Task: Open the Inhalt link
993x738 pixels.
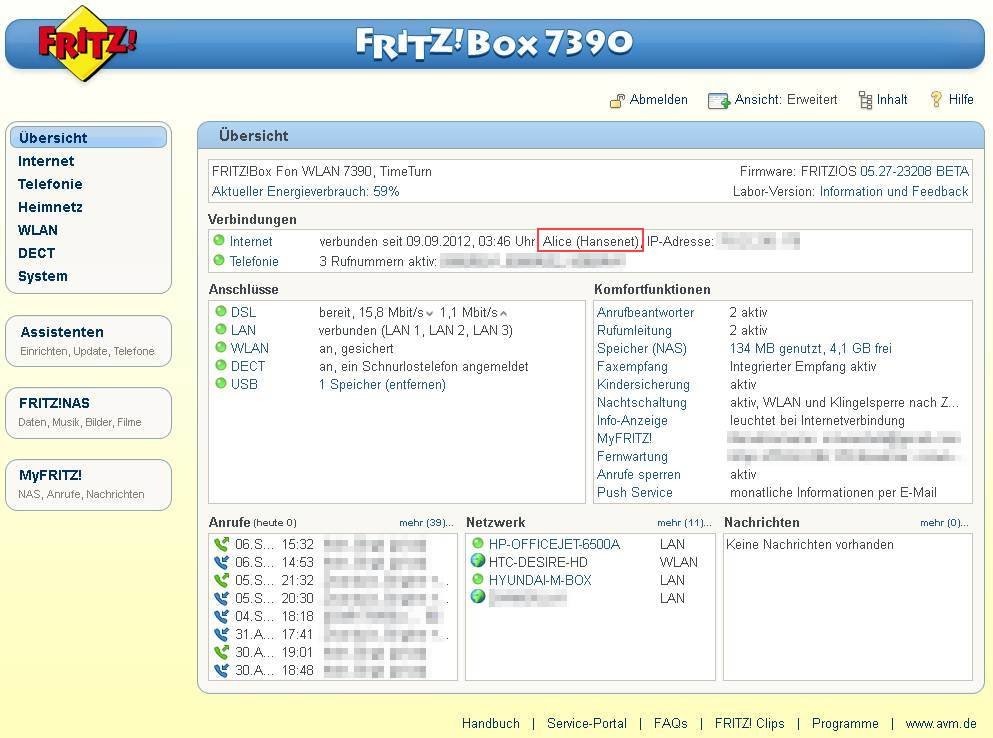Action: coord(892,99)
